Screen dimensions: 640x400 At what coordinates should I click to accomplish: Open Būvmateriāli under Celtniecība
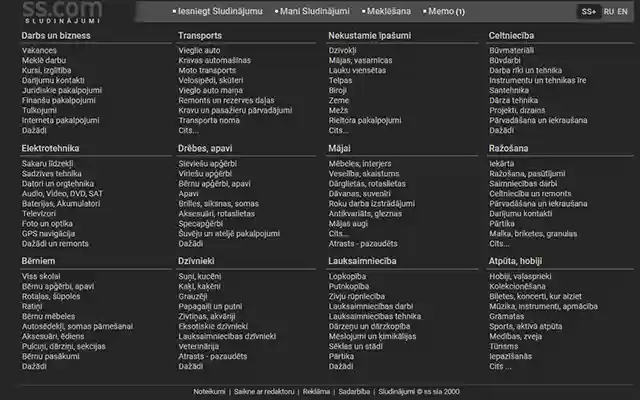(x=511, y=49)
